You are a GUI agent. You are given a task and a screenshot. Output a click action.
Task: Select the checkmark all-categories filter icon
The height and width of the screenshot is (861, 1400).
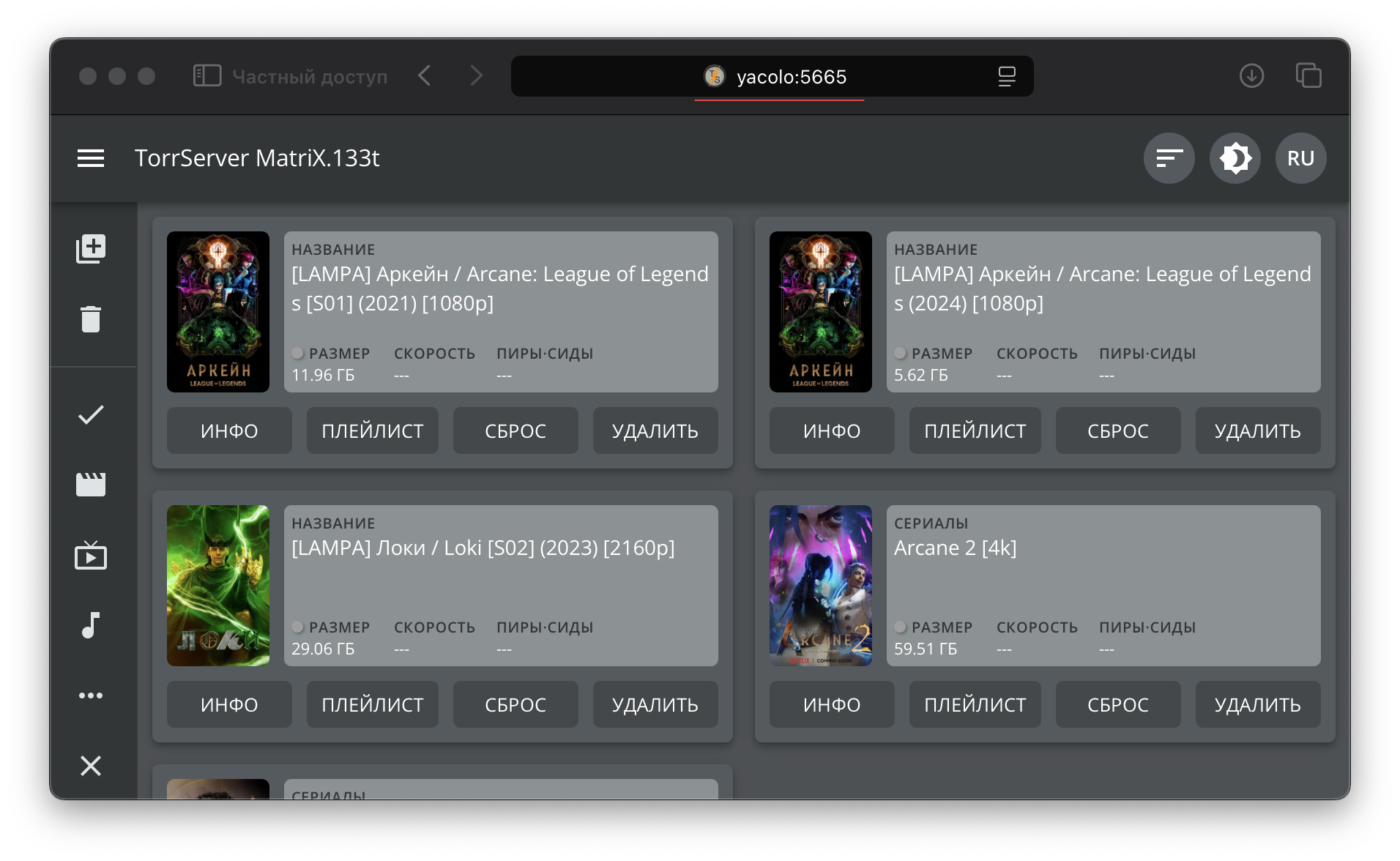(91, 415)
